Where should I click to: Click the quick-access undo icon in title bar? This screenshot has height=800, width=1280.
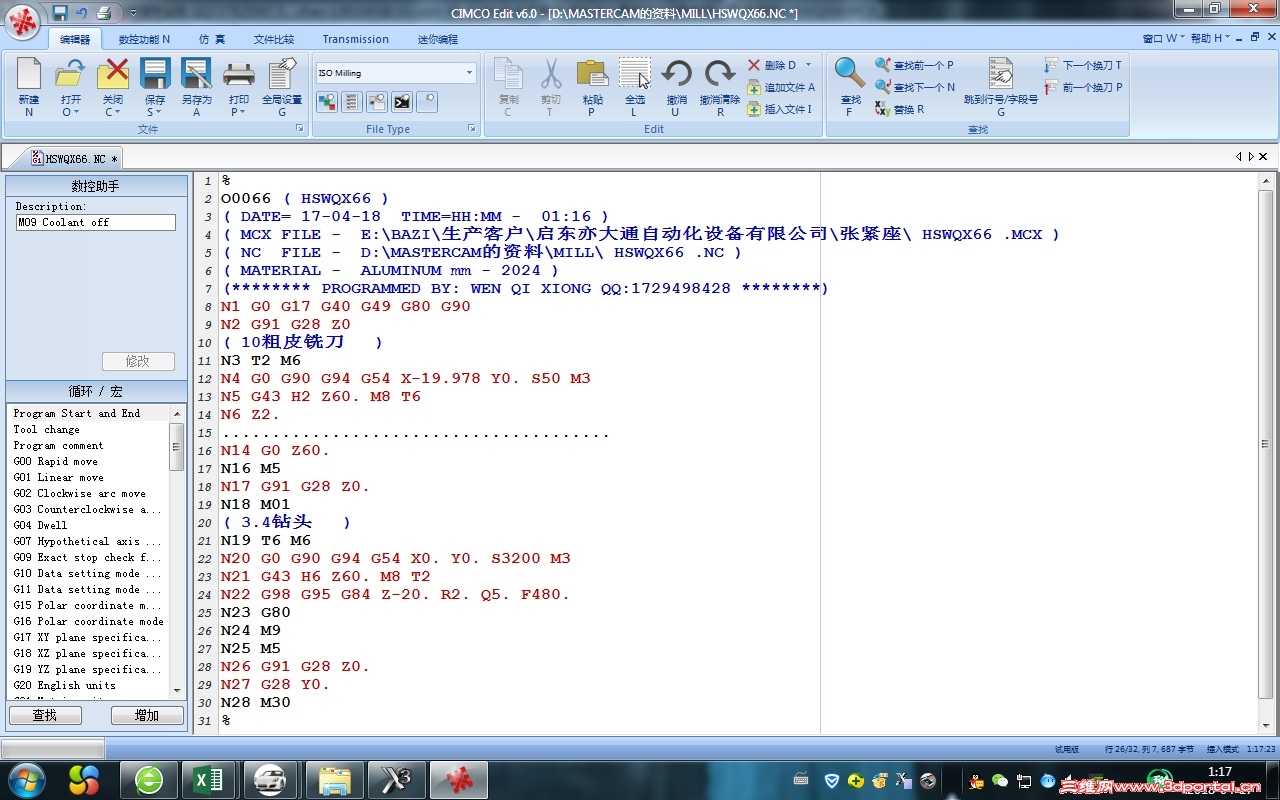(81, 12)
